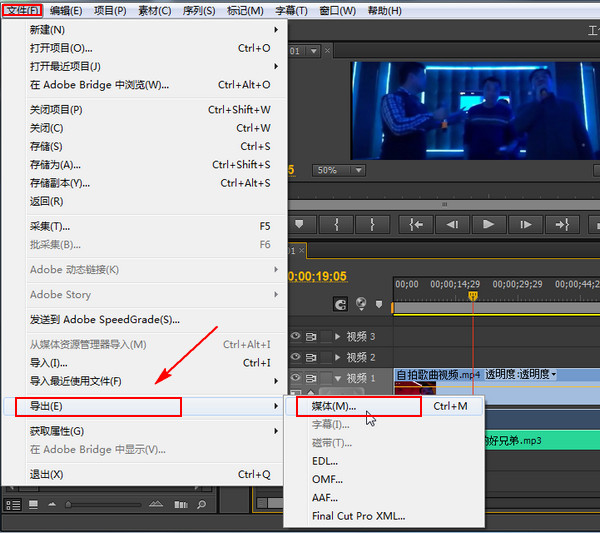Step back one frame

point(452,224)
